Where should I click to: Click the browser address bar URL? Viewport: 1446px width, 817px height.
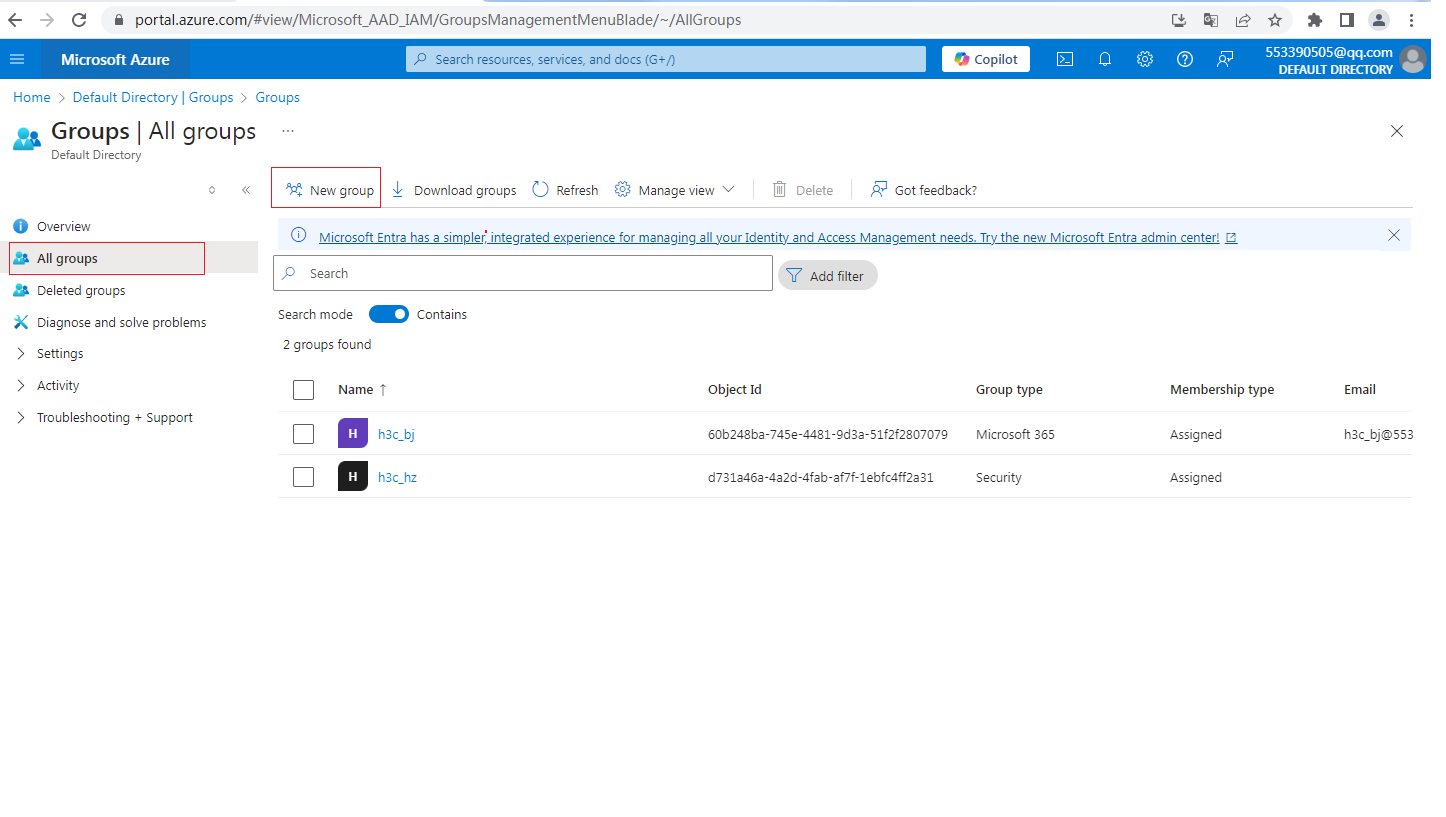click(438, 20)
